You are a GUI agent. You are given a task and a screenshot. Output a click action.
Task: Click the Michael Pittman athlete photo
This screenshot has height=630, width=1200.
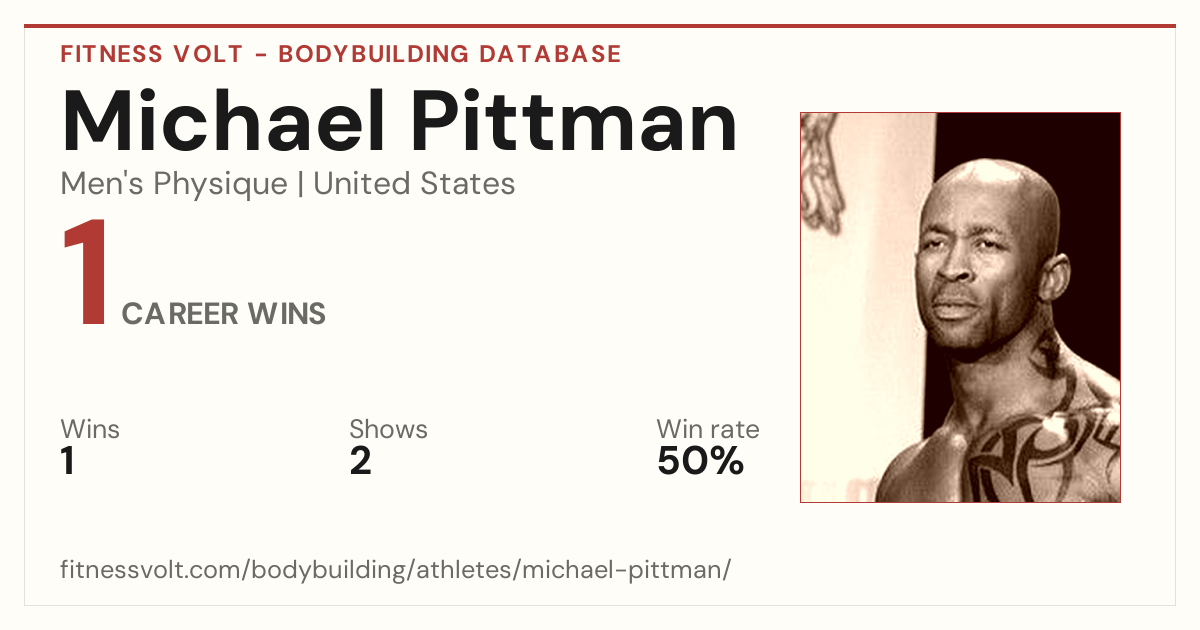point(960,307)
